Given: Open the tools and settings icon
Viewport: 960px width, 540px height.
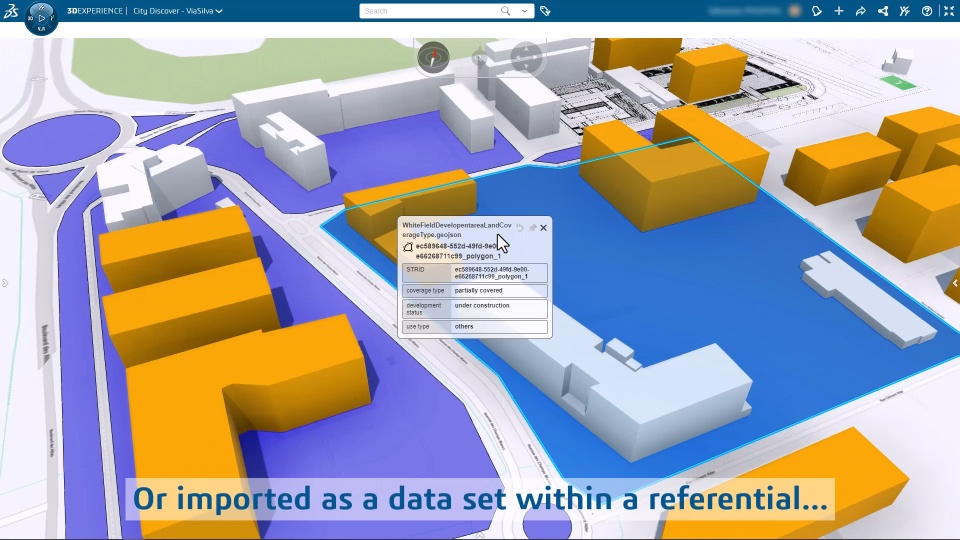Looking at the screenshot, I should (905, 11).
